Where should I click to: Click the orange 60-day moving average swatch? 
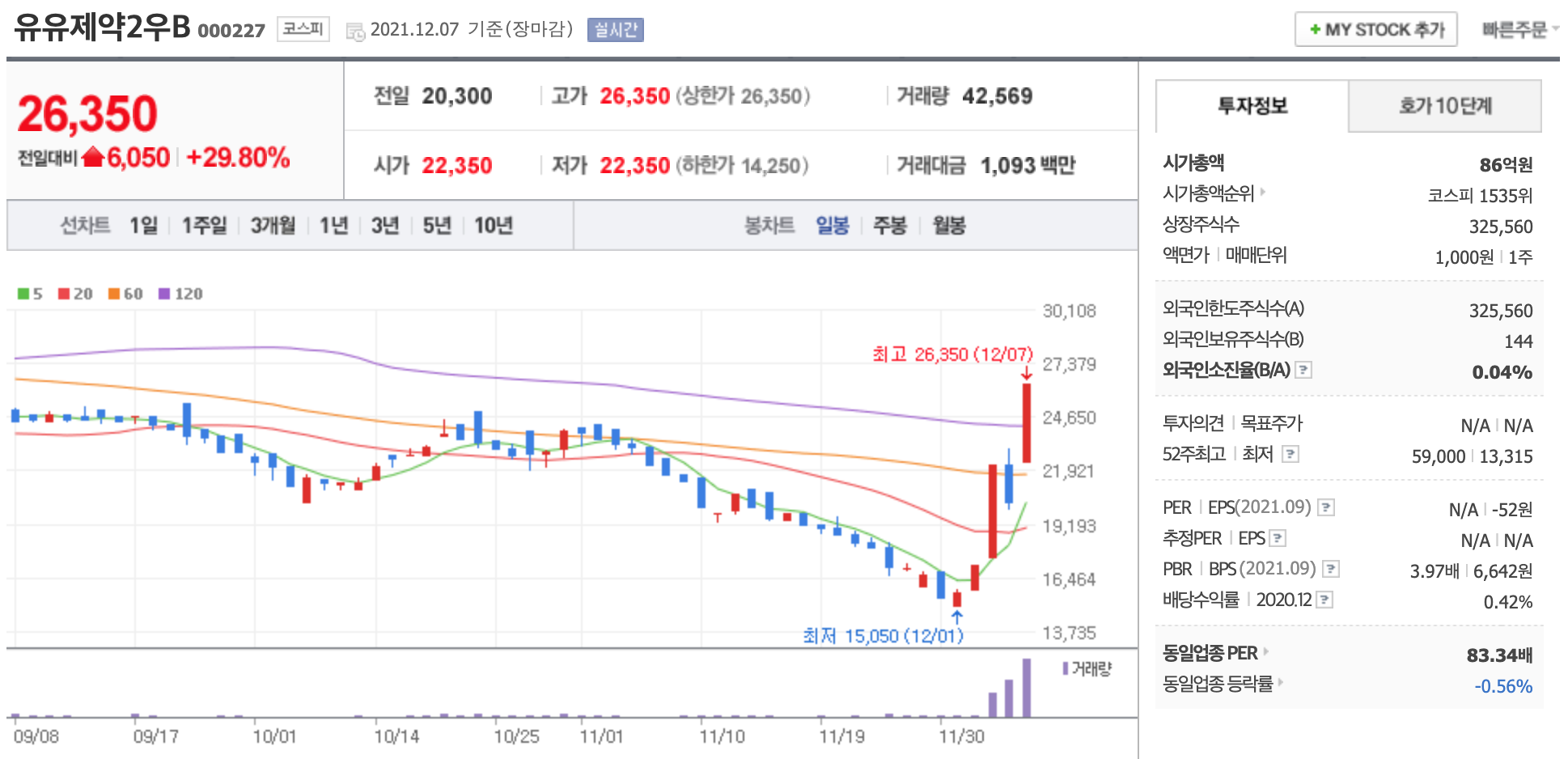pos(114,293)
